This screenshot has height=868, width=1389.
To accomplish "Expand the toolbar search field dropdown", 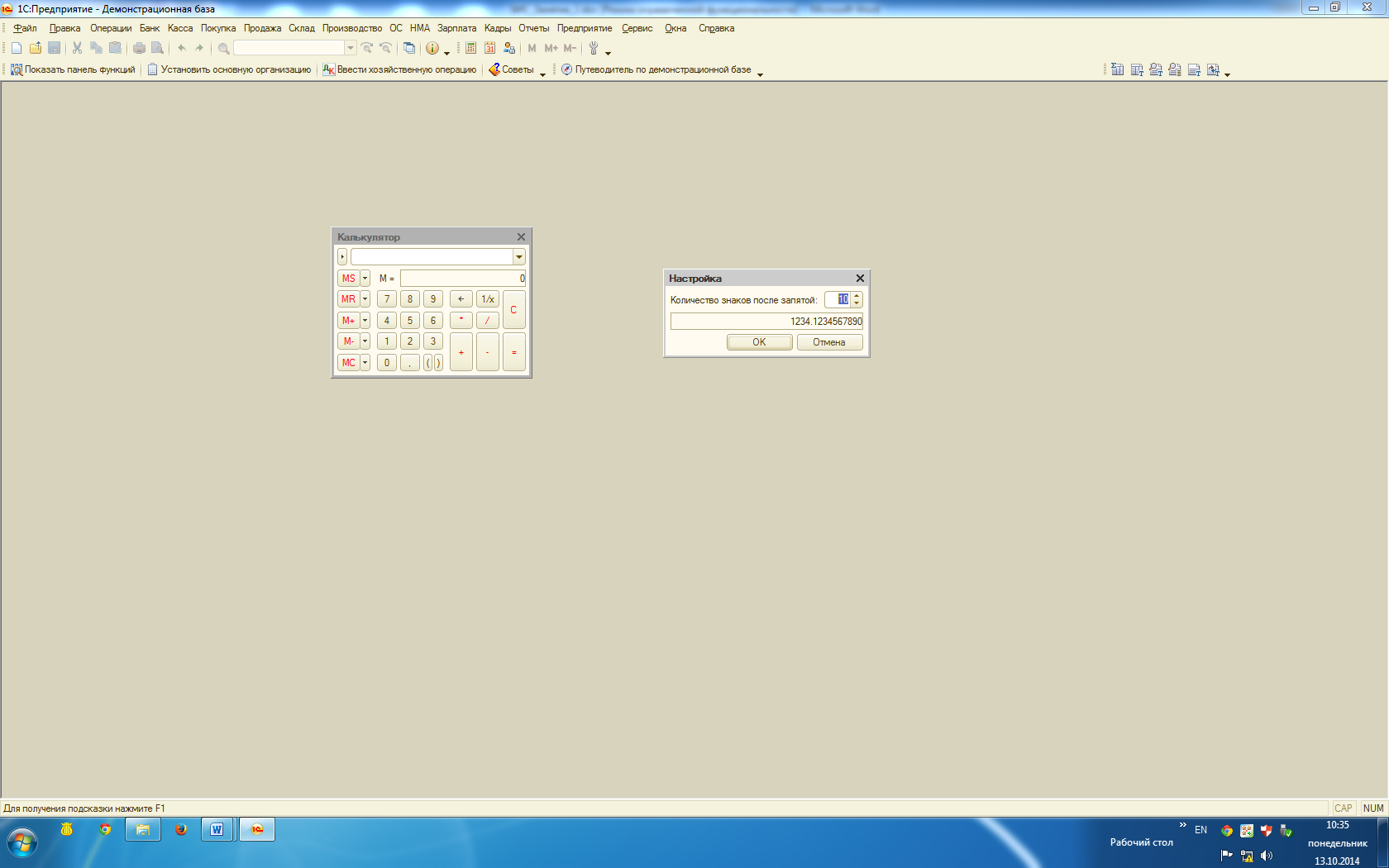I will click(351, 48).
